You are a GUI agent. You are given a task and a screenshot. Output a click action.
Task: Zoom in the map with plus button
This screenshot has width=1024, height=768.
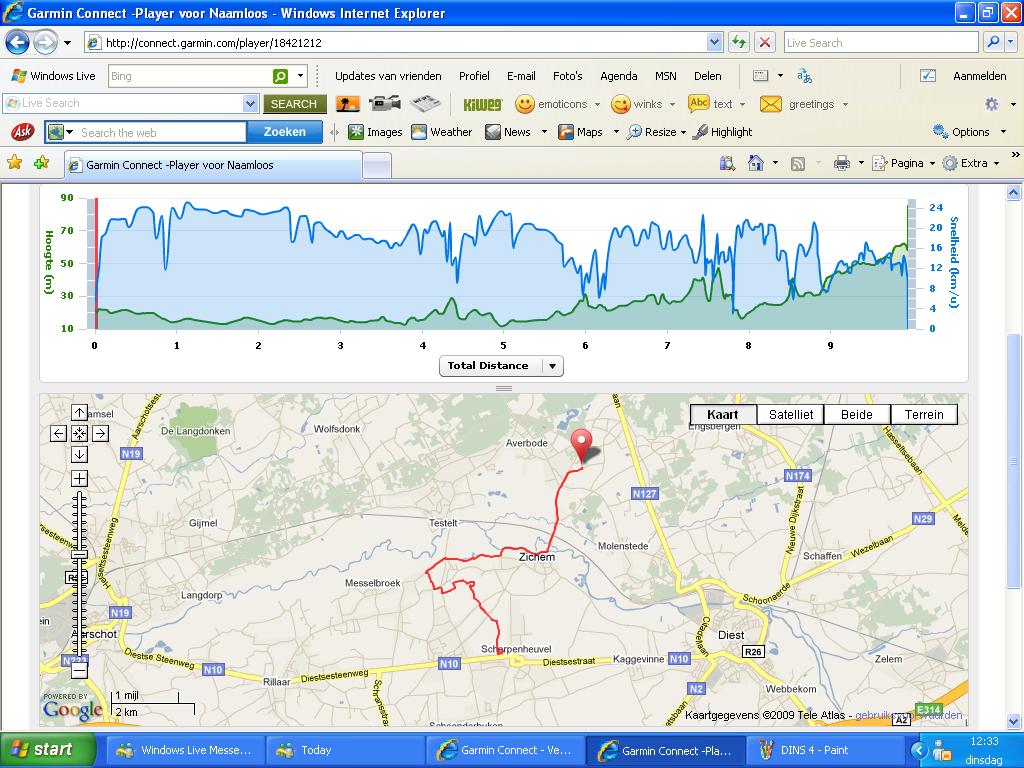pos(80,479)
